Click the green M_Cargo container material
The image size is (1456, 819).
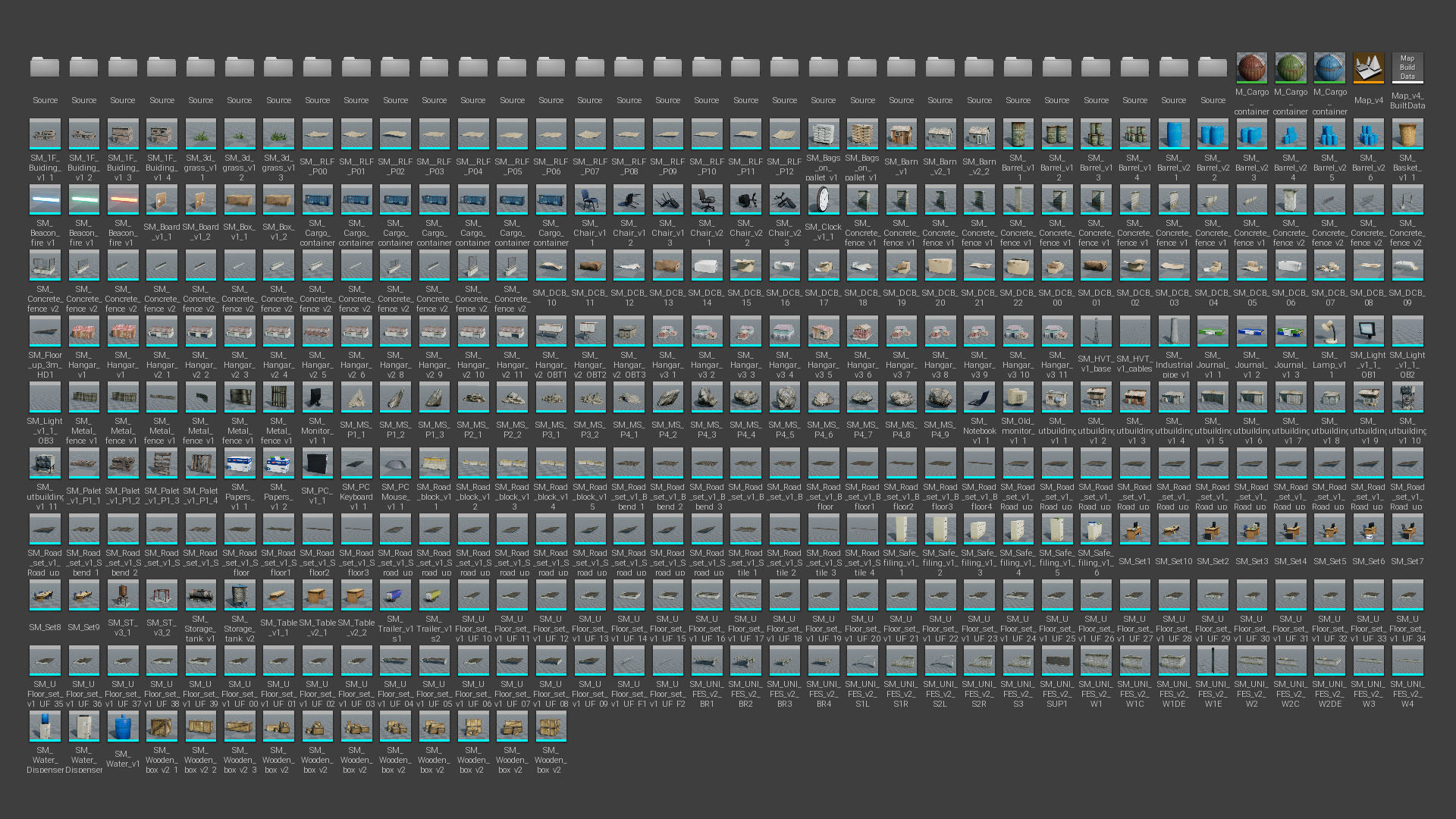[1290, 68]
